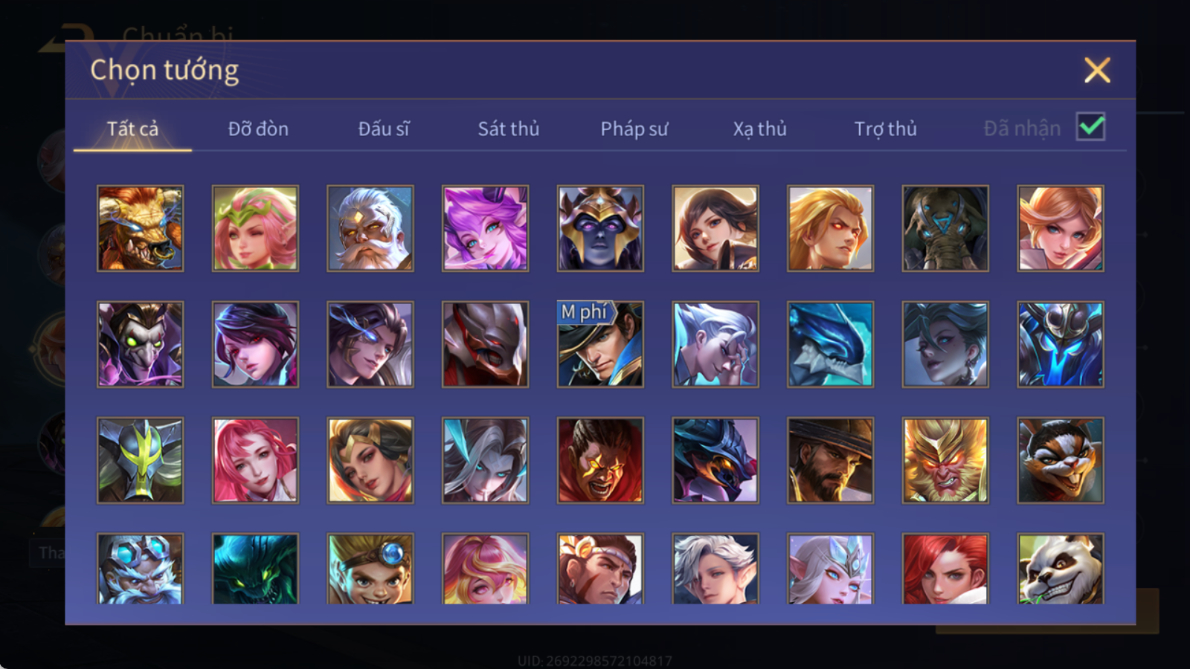Pick the hero tagged with the M phí label
The width and height of the screenshot is (1190, 669).
(600, 344)
